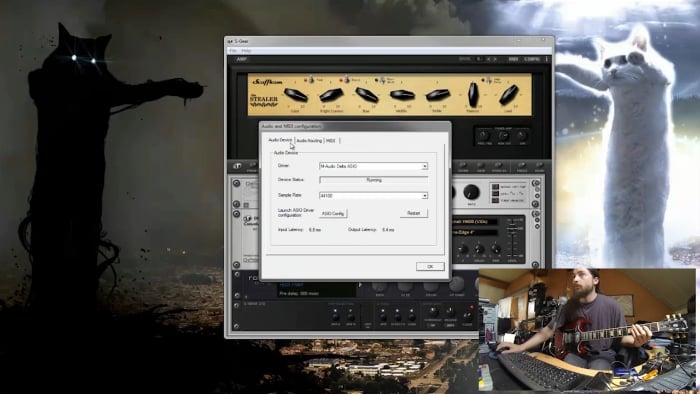Open the Sample Rate dropdown showing 44100
This screenshot has width=700, height=394.
click(x=373, y=195)
